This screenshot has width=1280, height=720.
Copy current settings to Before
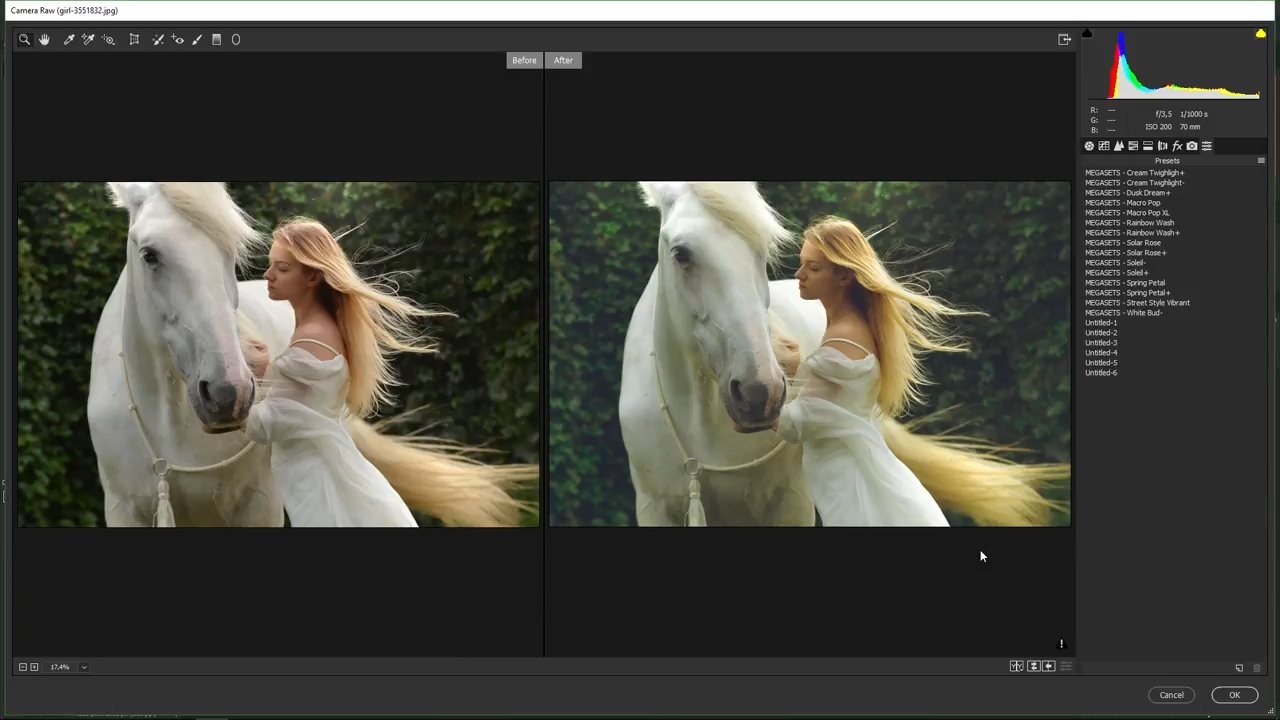pyautogui.click(x=1049, y=666)
